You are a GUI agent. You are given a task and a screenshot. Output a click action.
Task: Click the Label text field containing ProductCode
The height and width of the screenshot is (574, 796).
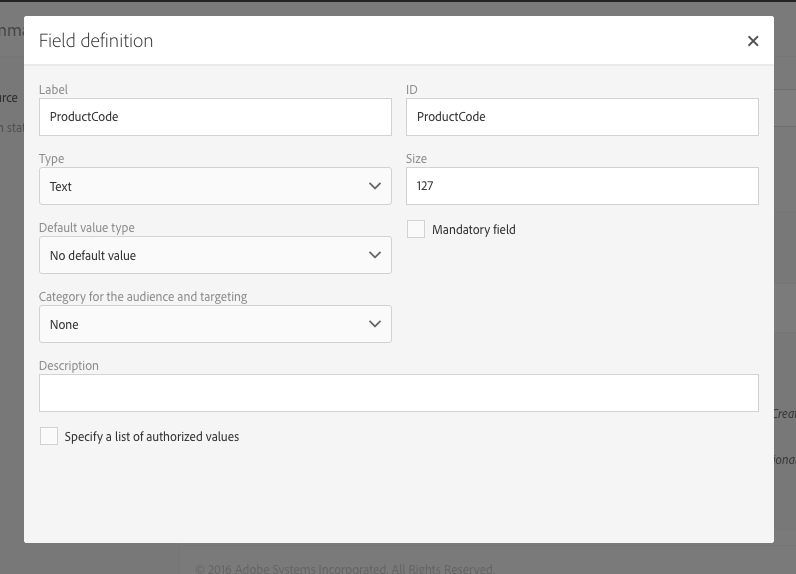(x=214, y=117)
